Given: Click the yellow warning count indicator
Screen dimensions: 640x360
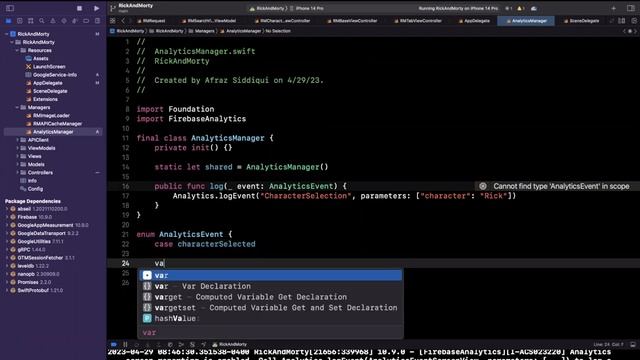Looking at the screenshot, I should pyautogui.click(x=520, y=8).
